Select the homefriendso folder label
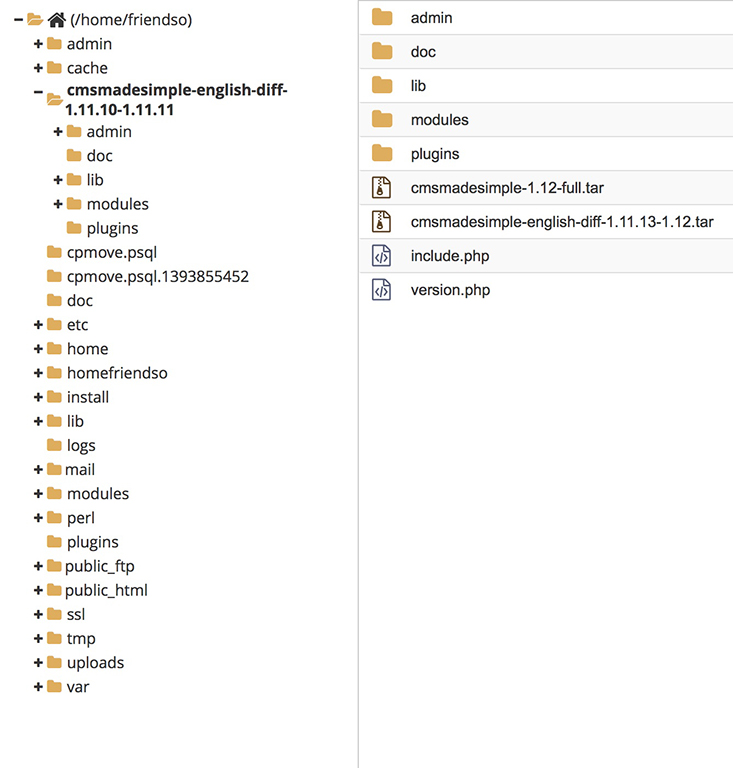733x768 pixels. [117, 373]
